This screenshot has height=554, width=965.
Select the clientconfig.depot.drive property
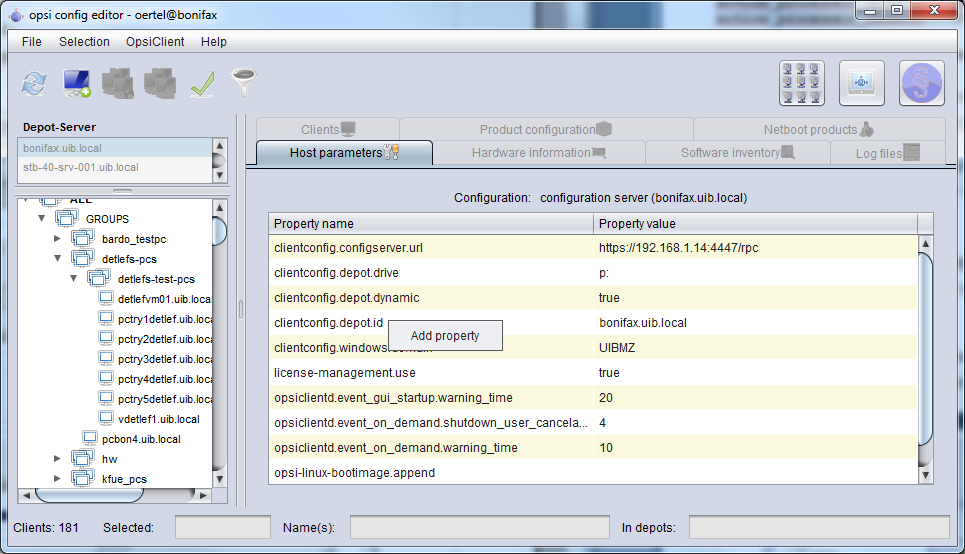pos(593,273)
